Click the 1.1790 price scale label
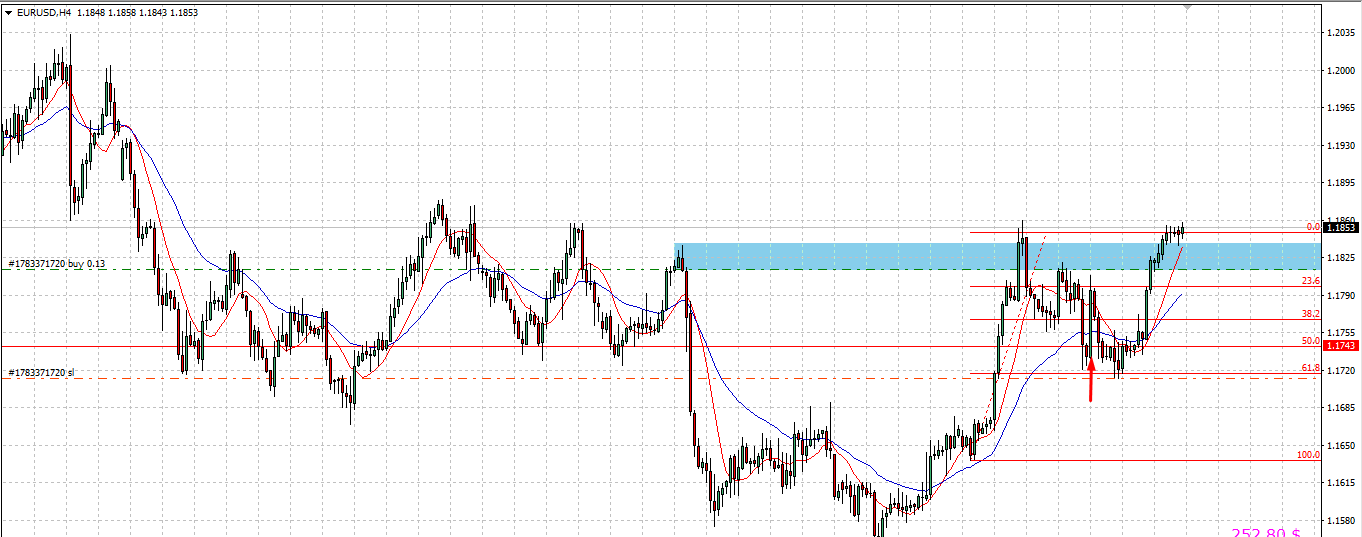Viewport: 1362px width, 537px height. 1340,296
